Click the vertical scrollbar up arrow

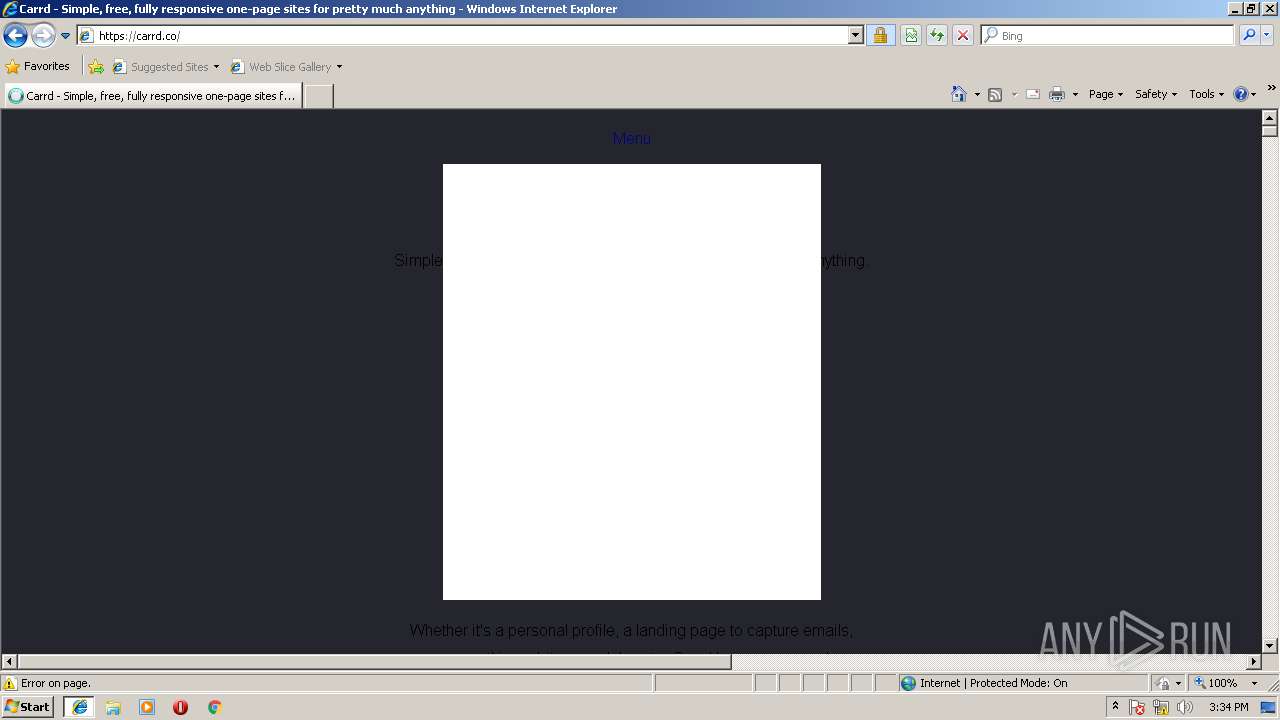[x=1270, y=118]
